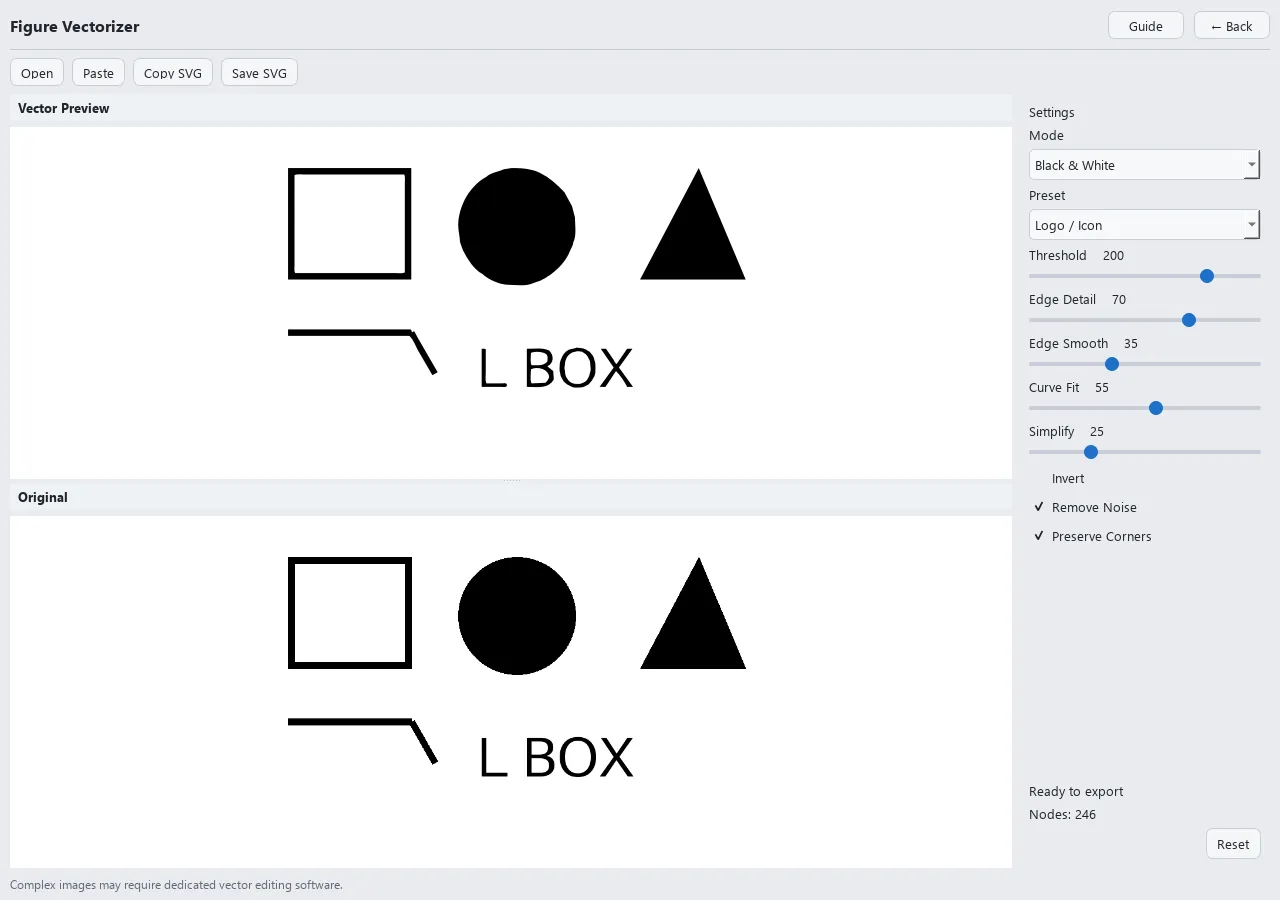Screen dimensions: 1280x900
Task: Click the Edge Smooth value 35
Action: click(1131, 344)
